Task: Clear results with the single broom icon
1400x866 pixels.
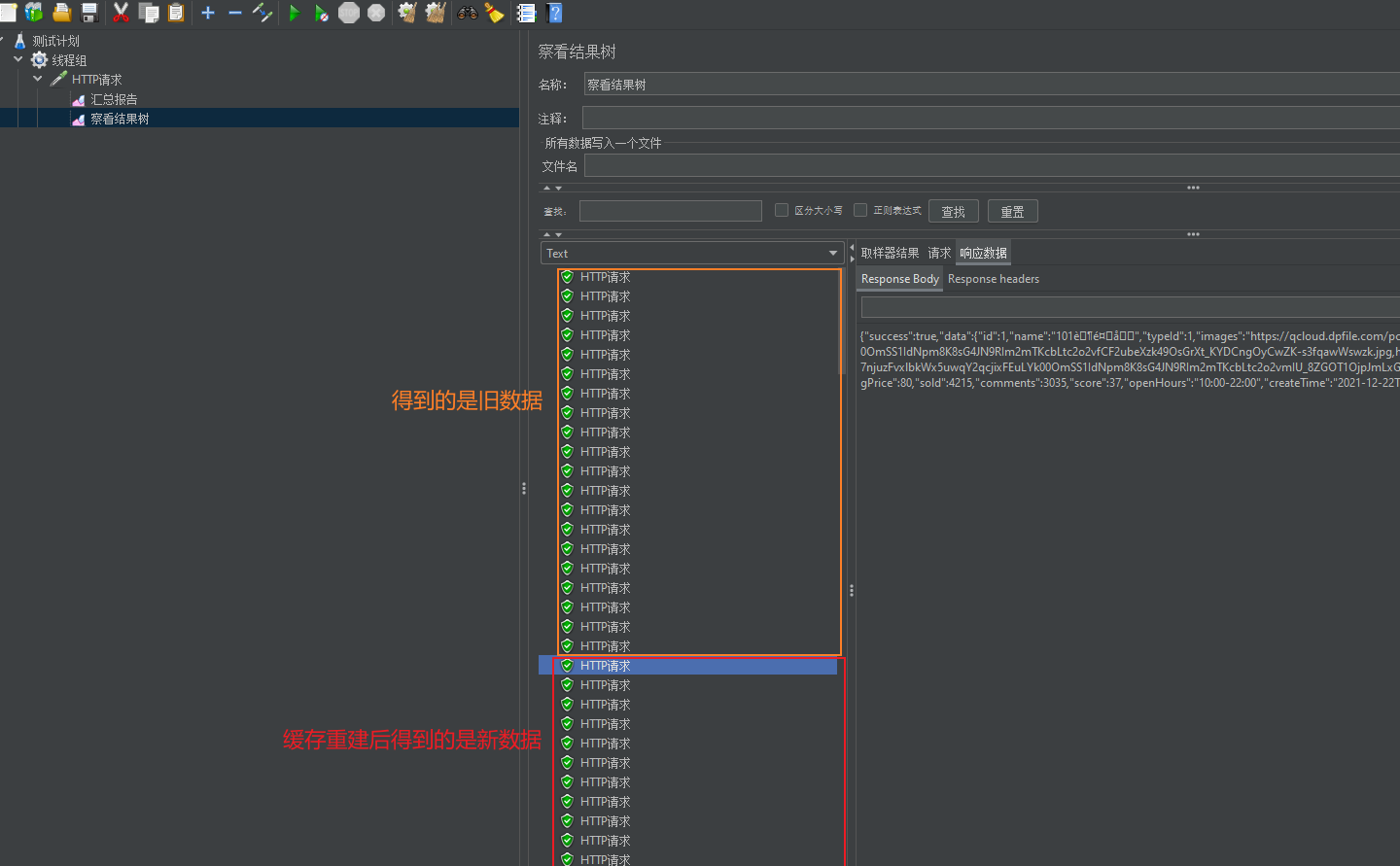Action: coord(407,13)
